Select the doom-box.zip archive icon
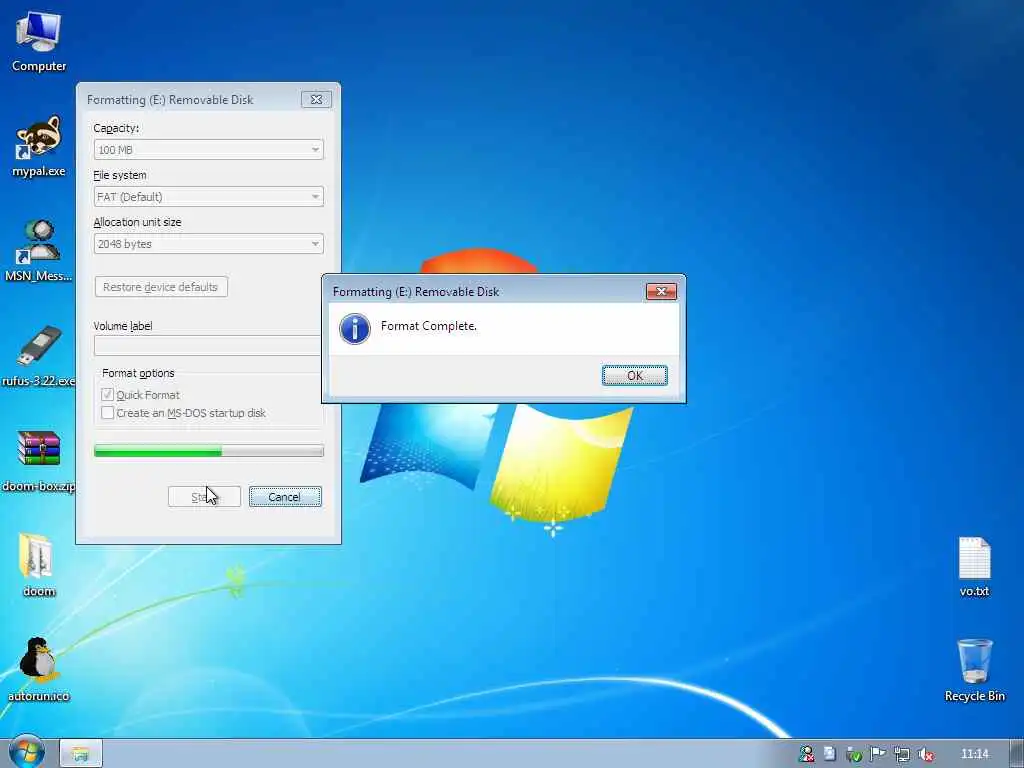 tap(39, 461)
